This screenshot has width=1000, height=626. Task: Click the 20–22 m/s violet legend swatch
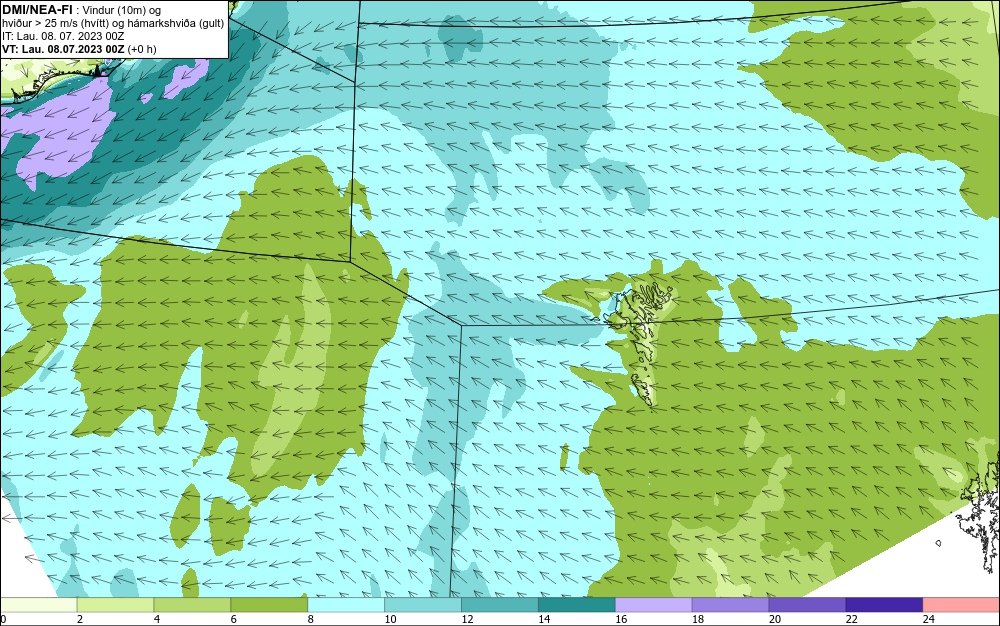(x=807, y=605)
